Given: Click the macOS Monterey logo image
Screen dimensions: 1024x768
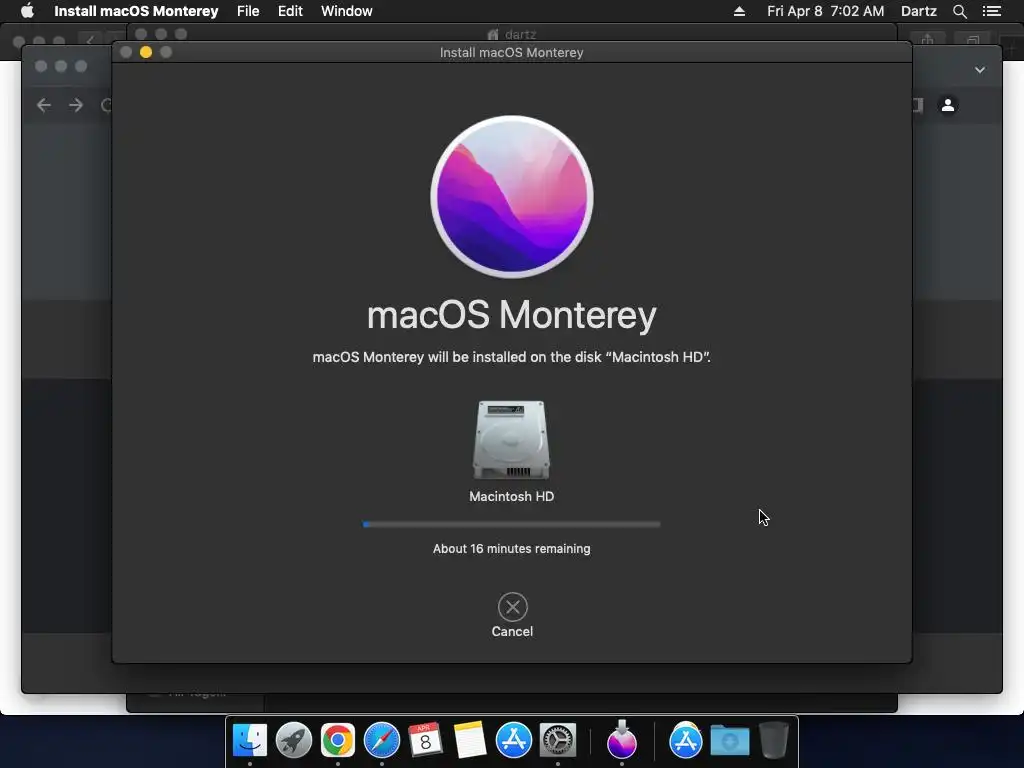Looking at the screenshot, I should 512,197.
